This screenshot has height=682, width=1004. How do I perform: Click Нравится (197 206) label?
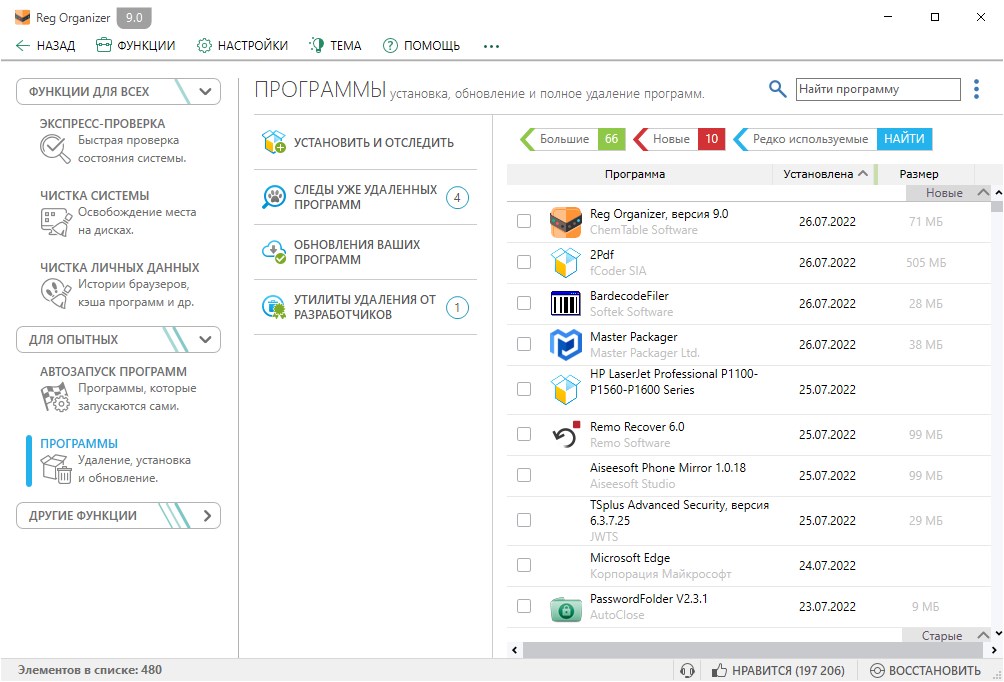point(788,670)
